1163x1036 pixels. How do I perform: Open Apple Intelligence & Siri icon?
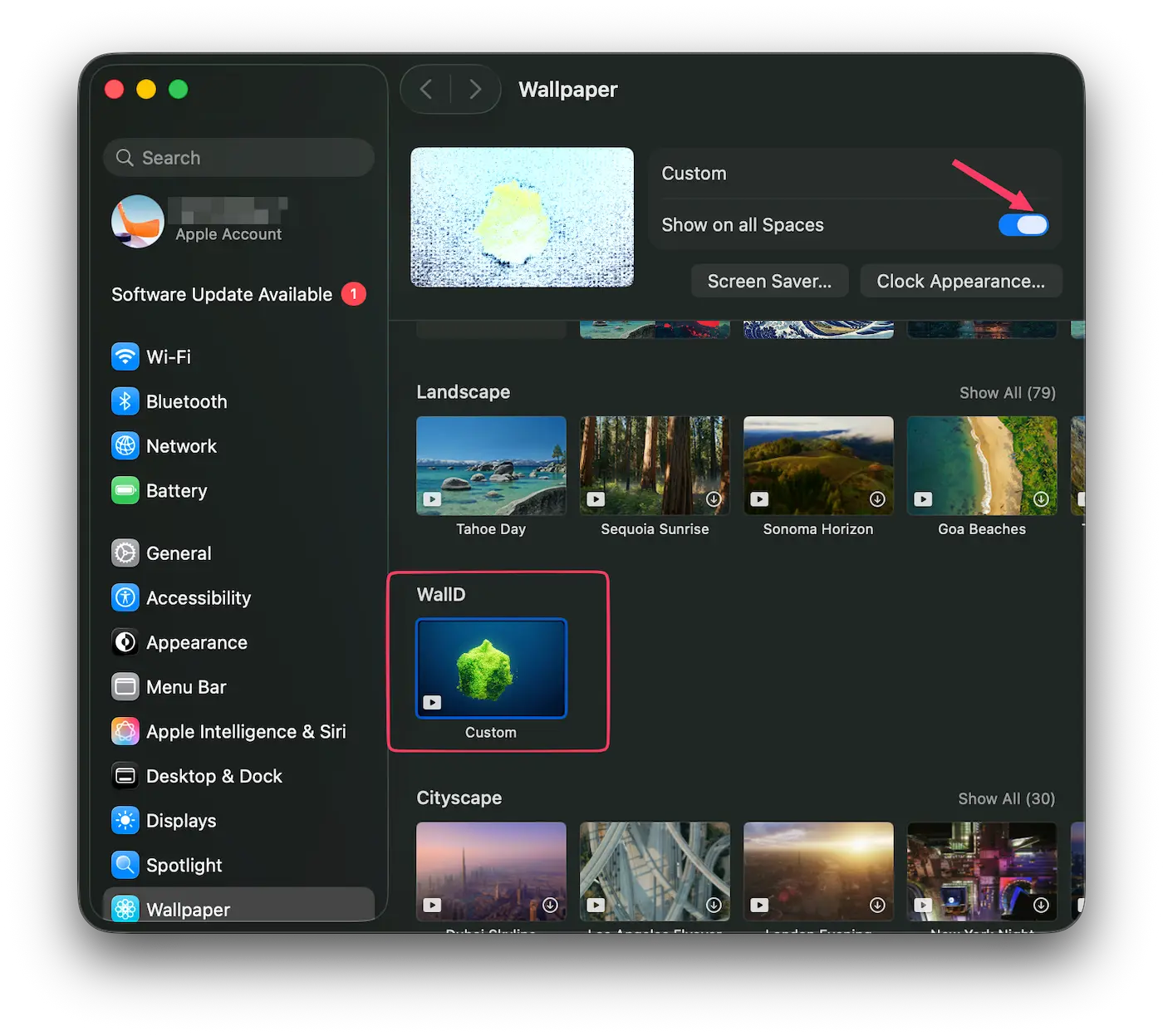click(125, 732)
